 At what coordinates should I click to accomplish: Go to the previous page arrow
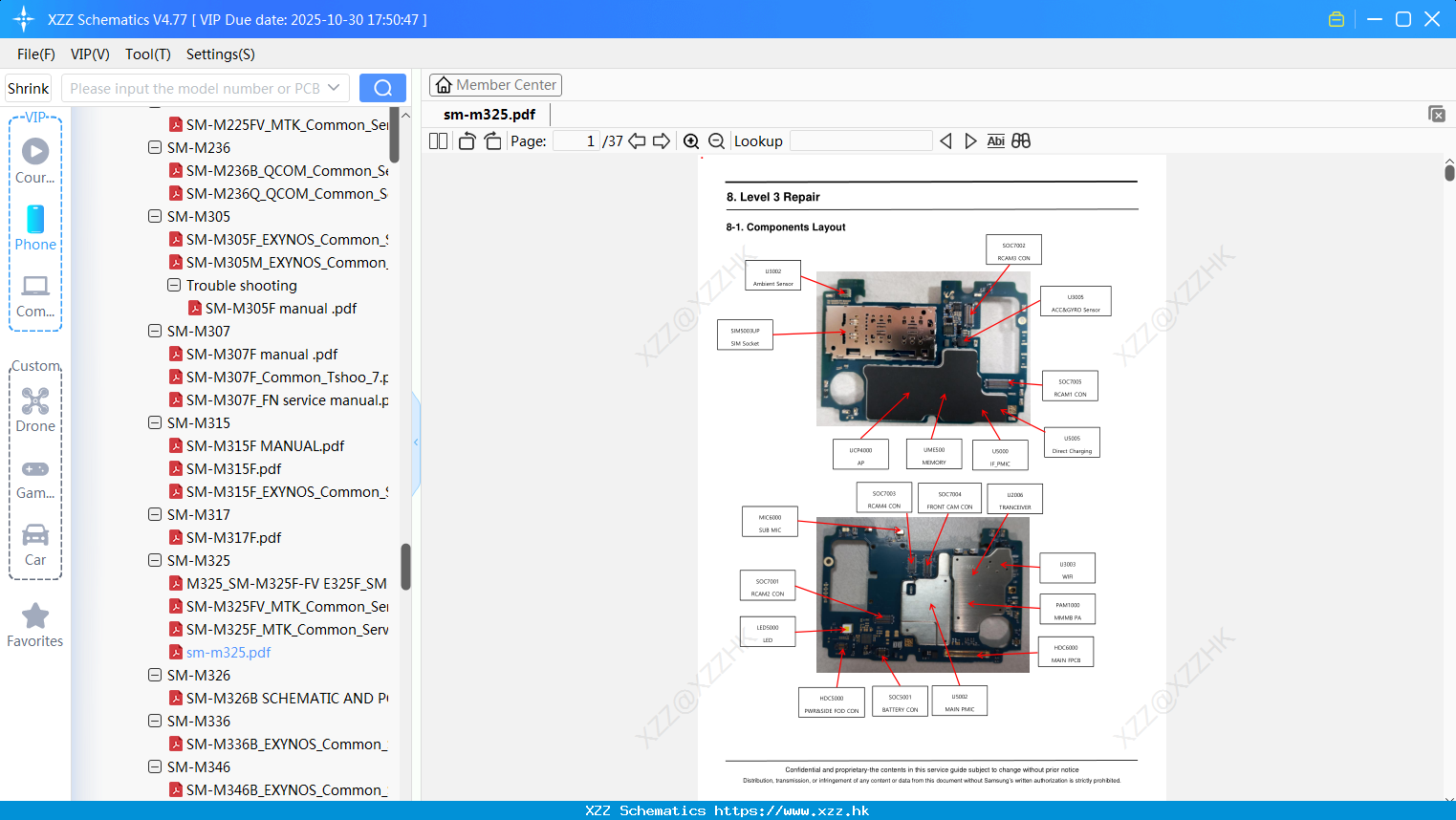point(637,141)
